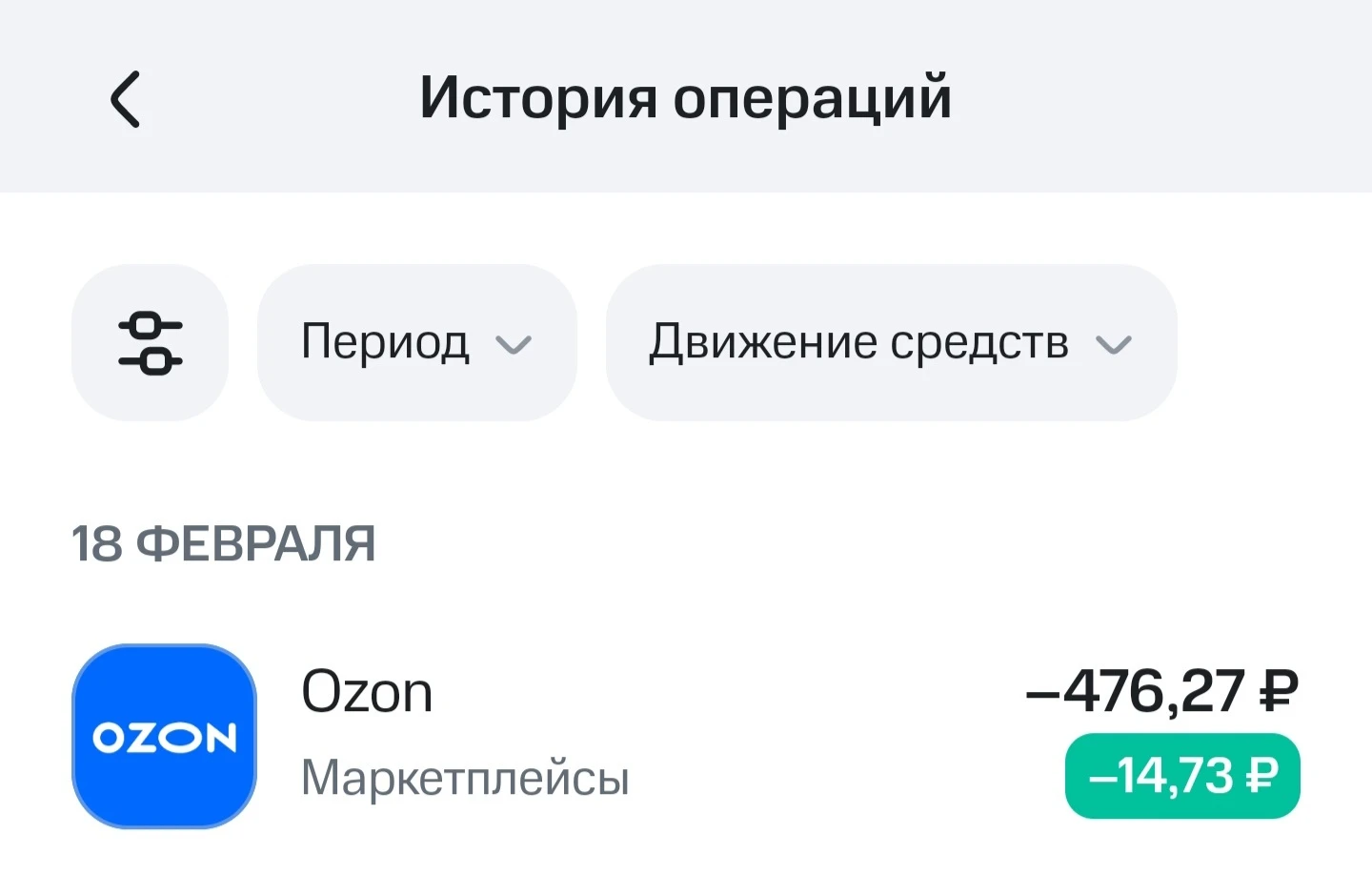Open the filter settings sliders icon
Viewport: 1372px width, 875px height.
150,342
